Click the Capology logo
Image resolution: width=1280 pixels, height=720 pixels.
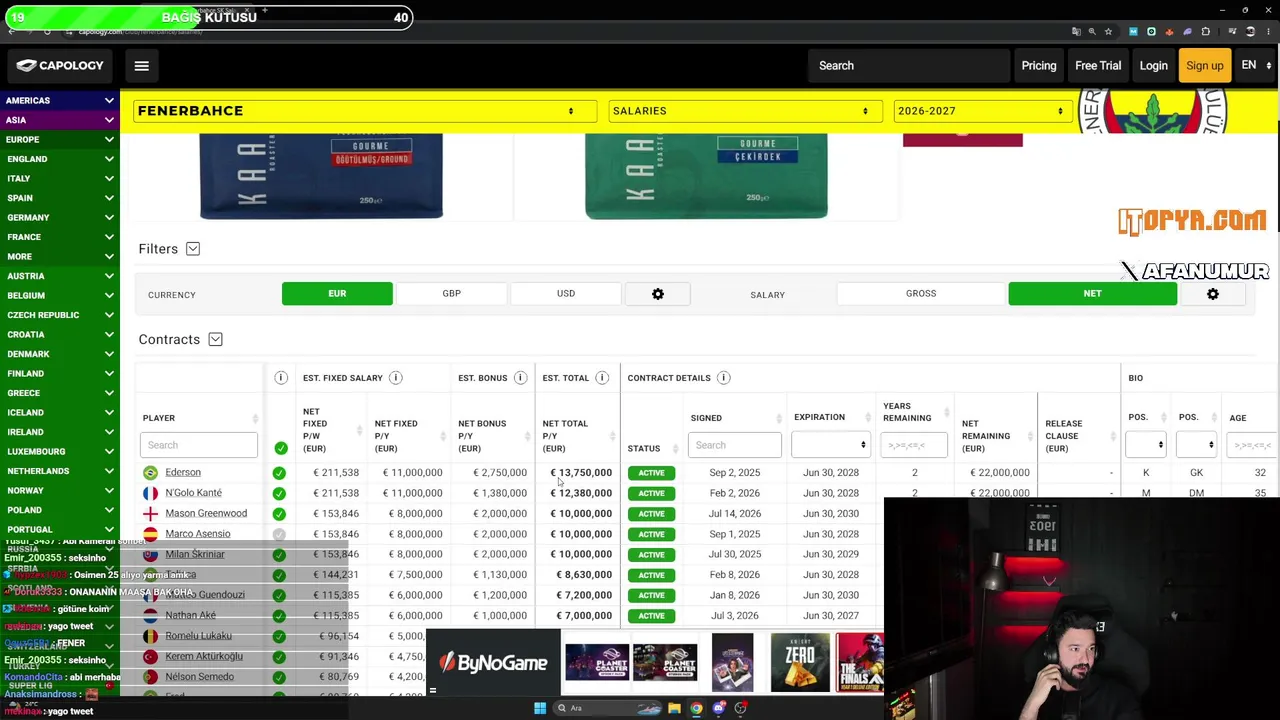coord(60,66)
